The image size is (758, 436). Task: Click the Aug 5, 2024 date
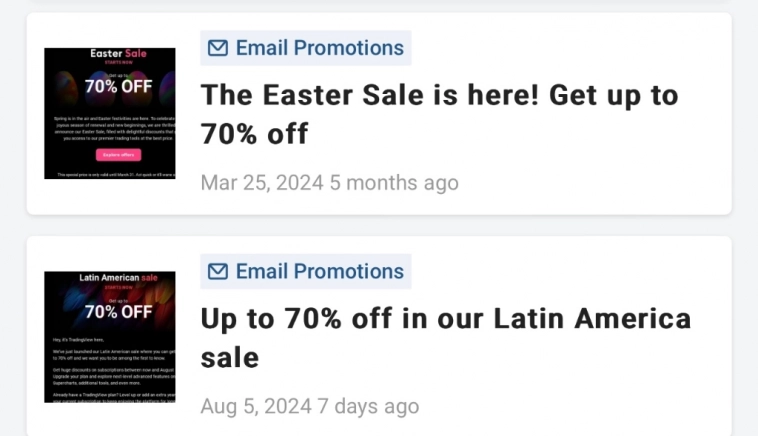click(x=256, y=407)
